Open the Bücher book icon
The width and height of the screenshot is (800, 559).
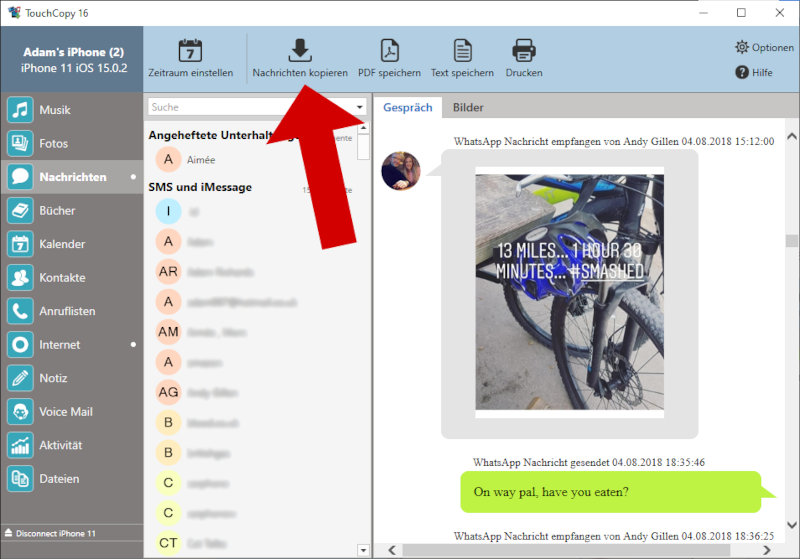click(20, 210)
